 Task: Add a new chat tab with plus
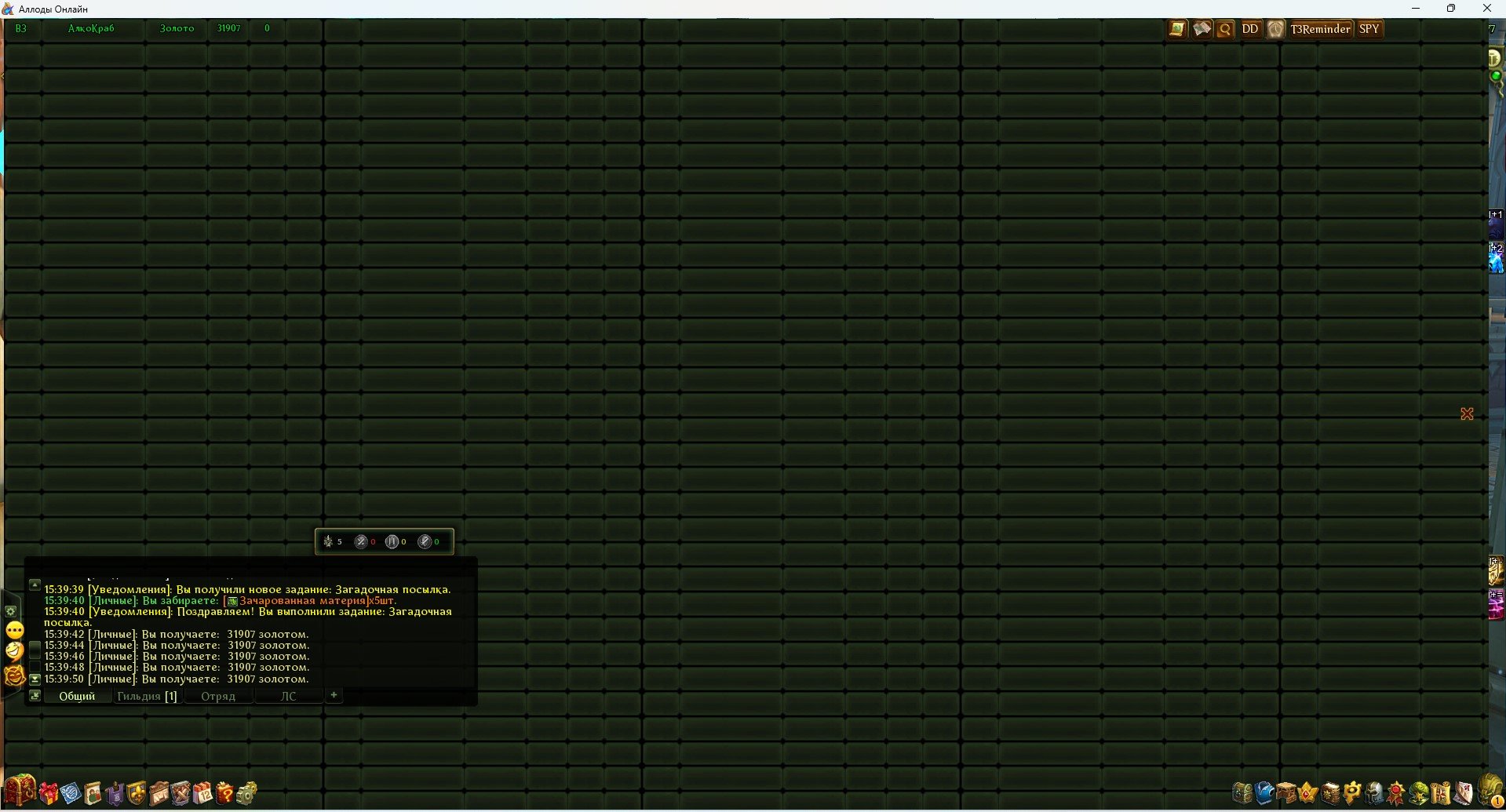[x=334, y=696]
